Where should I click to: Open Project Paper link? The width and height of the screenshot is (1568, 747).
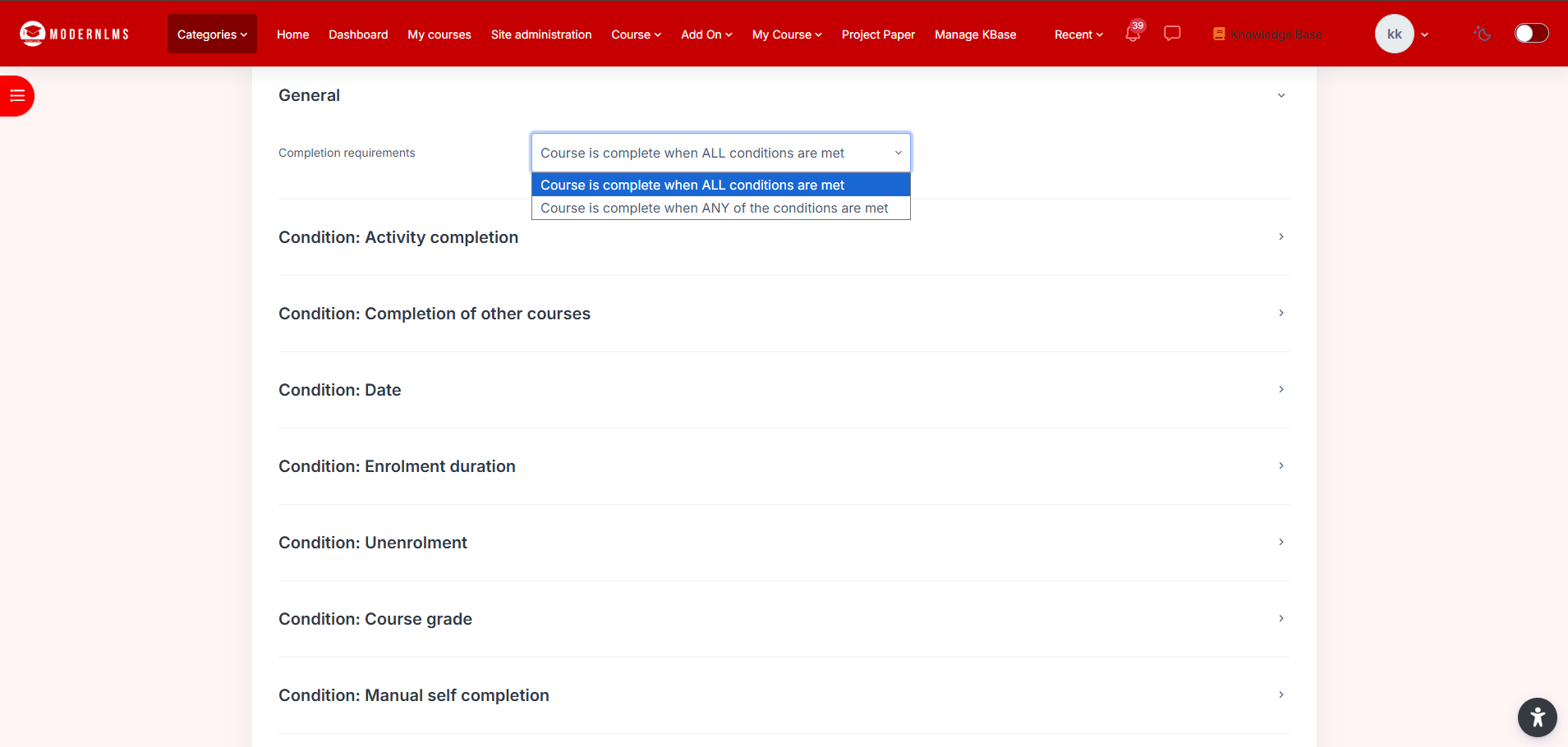click(x=878, y=34)
